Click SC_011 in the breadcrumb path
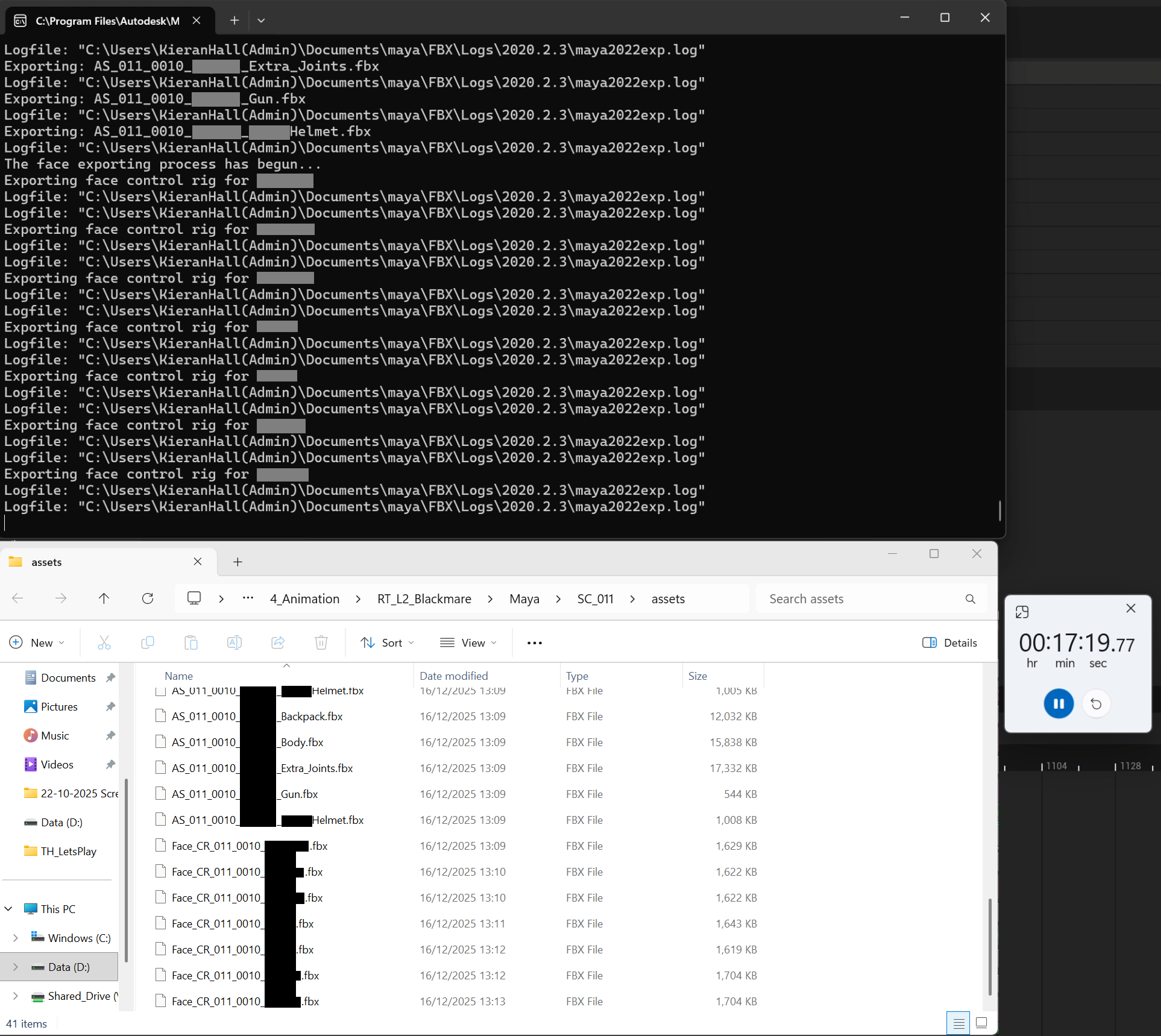The image size is (1161, 1036). 595,598
